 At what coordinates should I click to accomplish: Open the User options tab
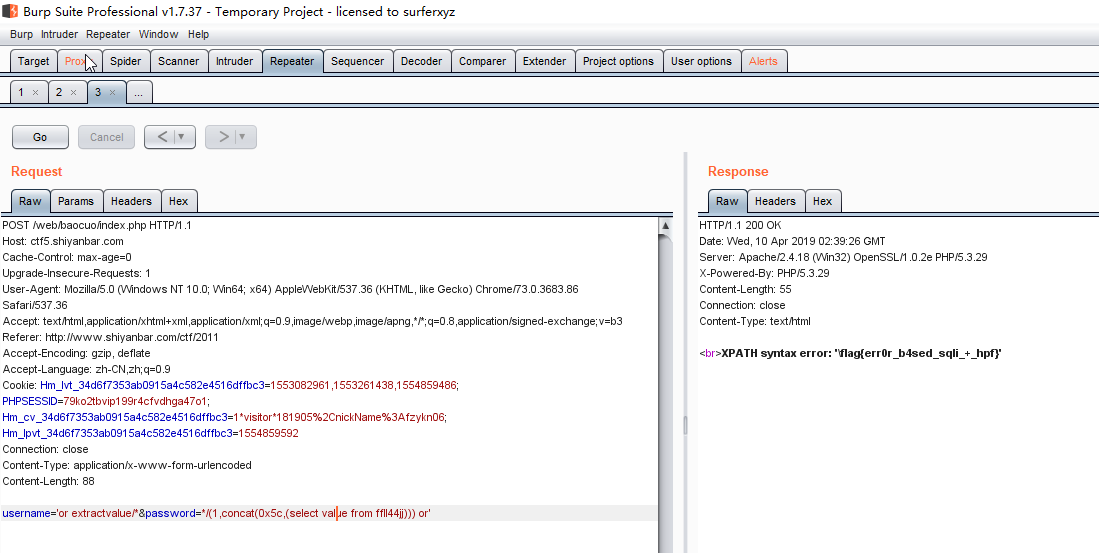pyautogui.click(x=701, y=61)
